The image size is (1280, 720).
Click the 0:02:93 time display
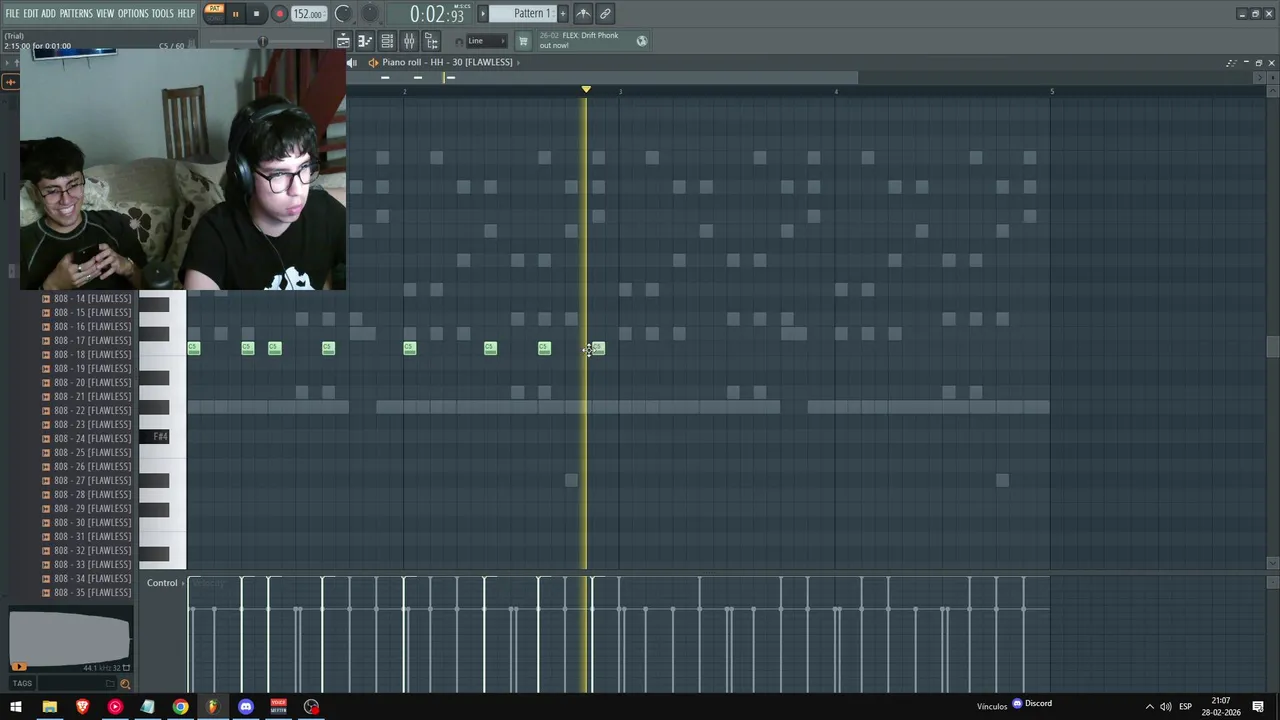[437, 14]
